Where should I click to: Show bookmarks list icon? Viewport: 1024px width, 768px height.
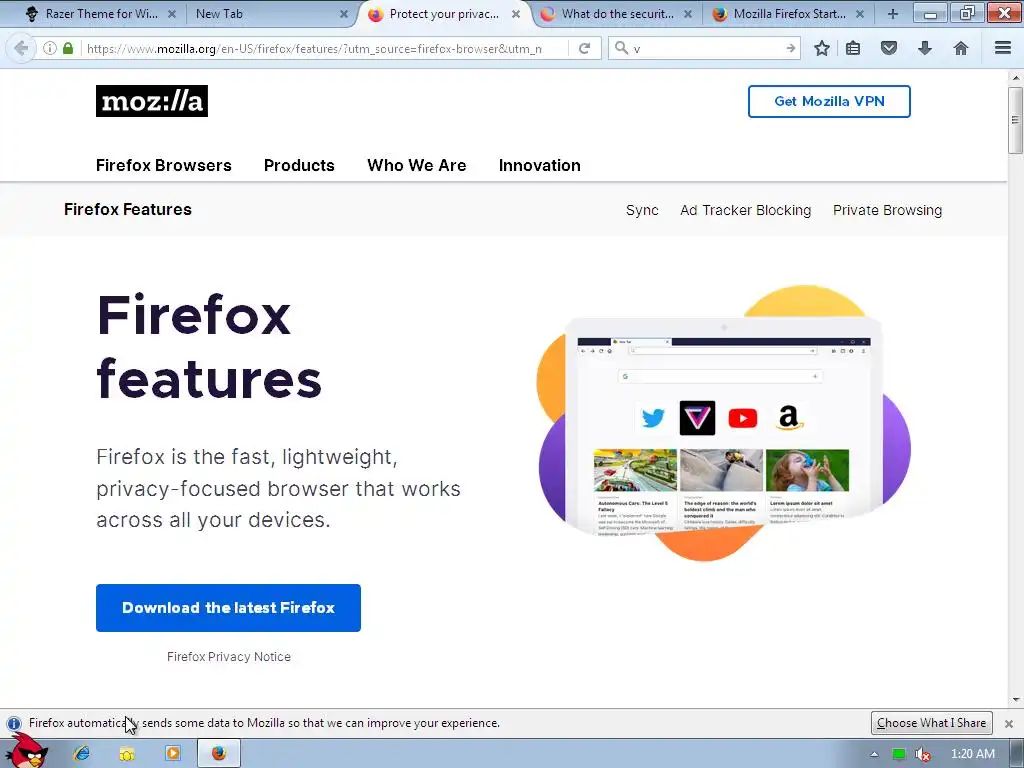point(853,48)
